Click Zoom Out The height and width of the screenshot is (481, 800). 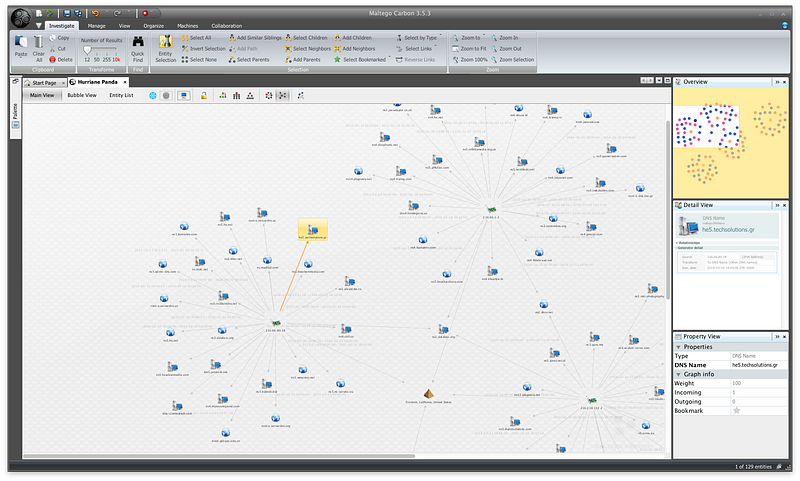click(506, 49)
